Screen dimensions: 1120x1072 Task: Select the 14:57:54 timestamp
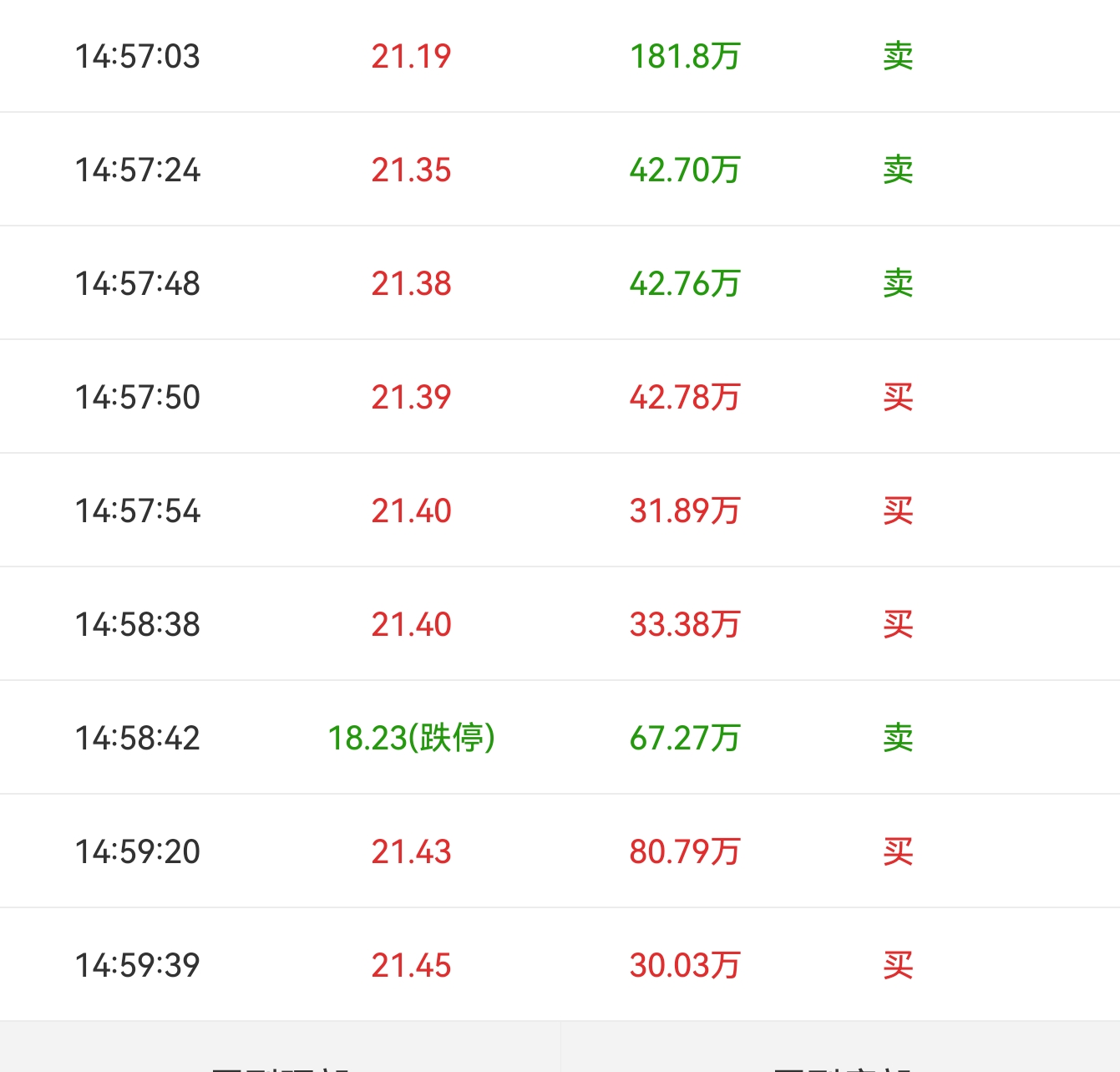click(x=138, y=511)
